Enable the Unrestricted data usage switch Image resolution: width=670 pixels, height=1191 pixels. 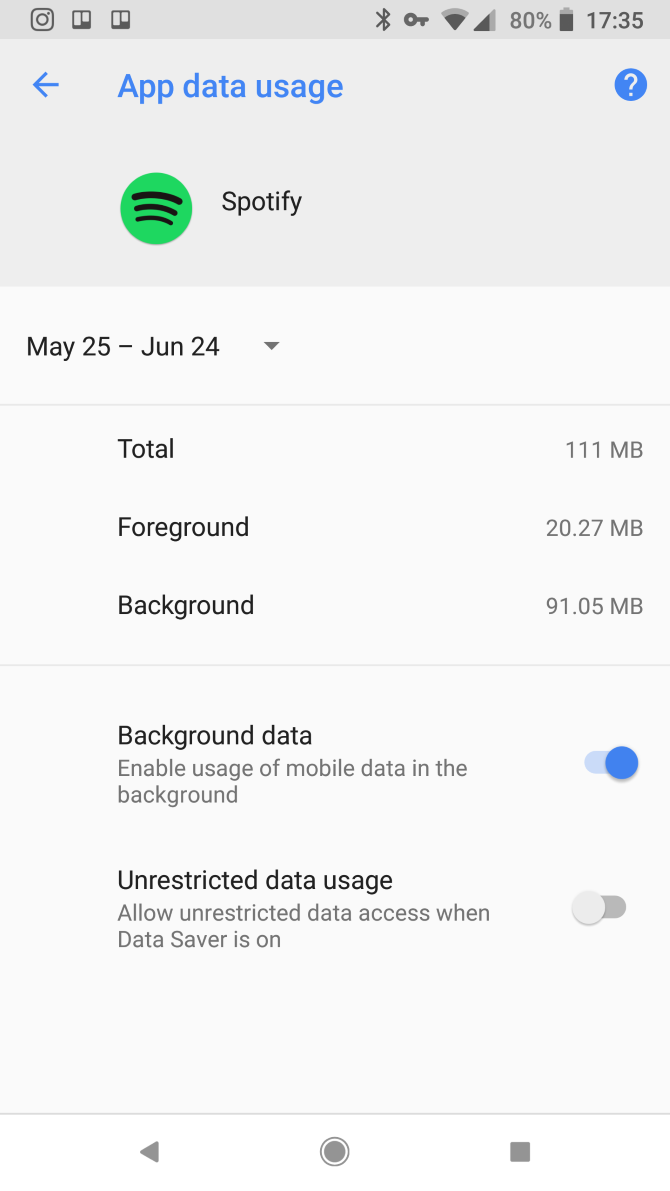tap(599, 908)
